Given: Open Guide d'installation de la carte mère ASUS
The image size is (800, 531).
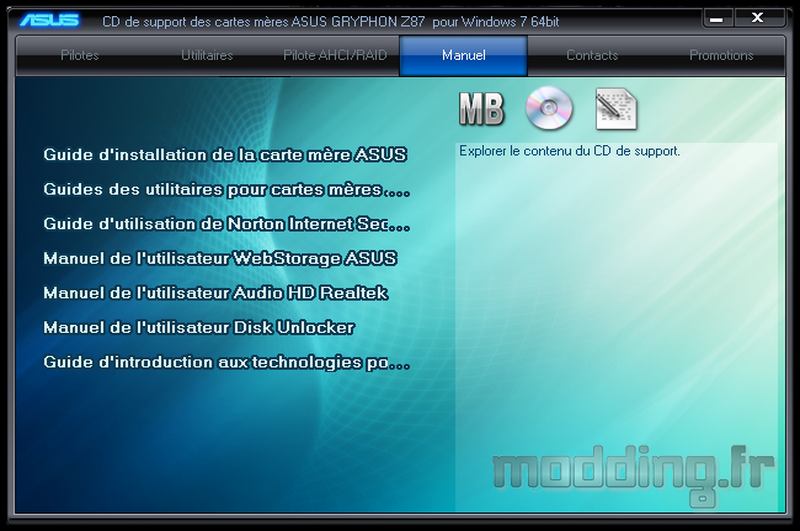Looking at the screenshot, I should 225,155.
